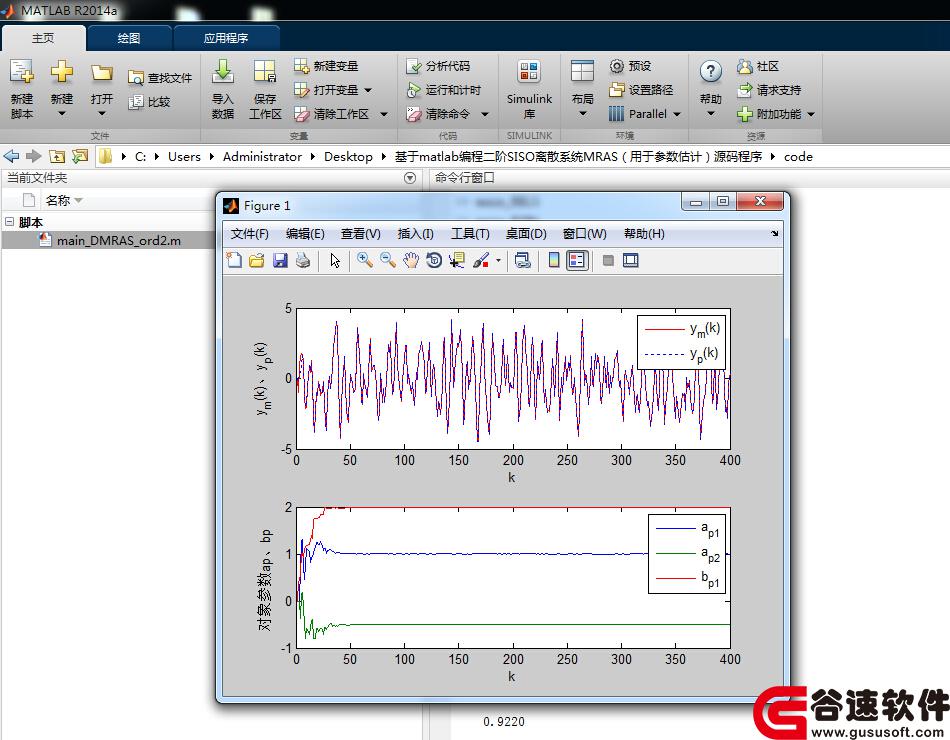Open Current Folder panel actions dropdown

[410, 178]
